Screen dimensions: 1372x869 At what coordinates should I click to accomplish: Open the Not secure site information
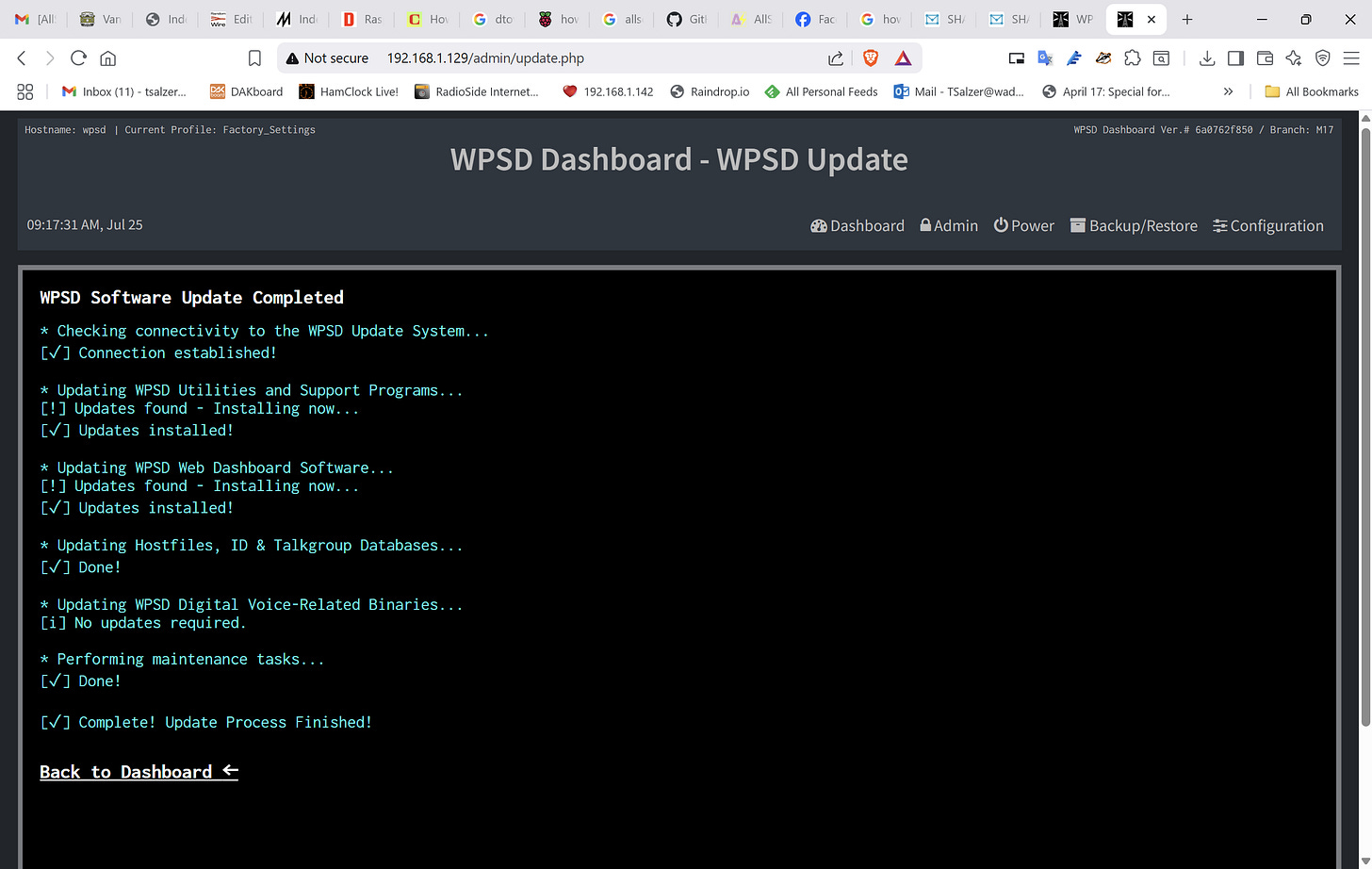327,58
